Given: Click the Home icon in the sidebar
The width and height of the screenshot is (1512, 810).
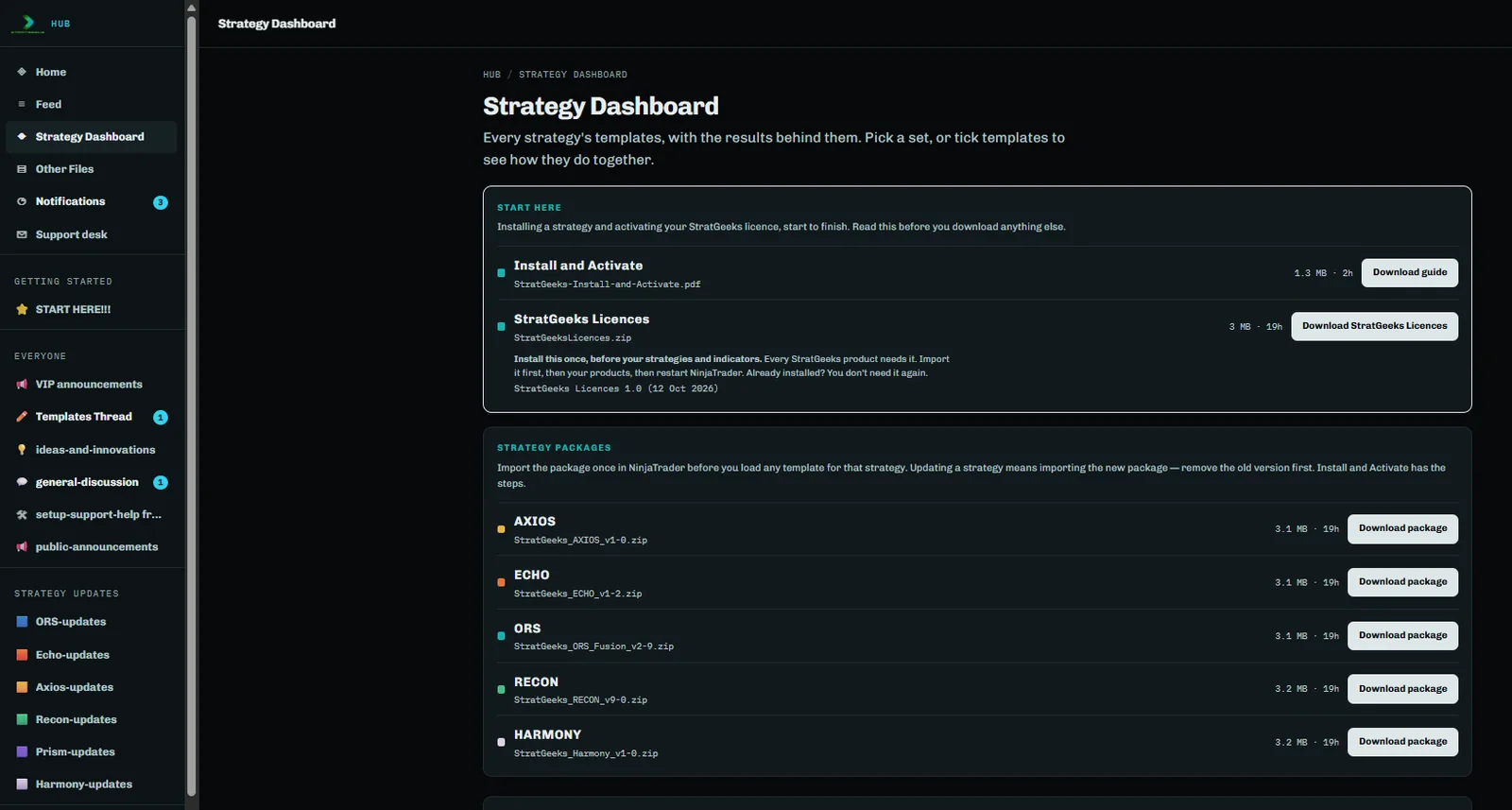Looking at the screenshot, I should pyautogui.click(x=22, y=72).
